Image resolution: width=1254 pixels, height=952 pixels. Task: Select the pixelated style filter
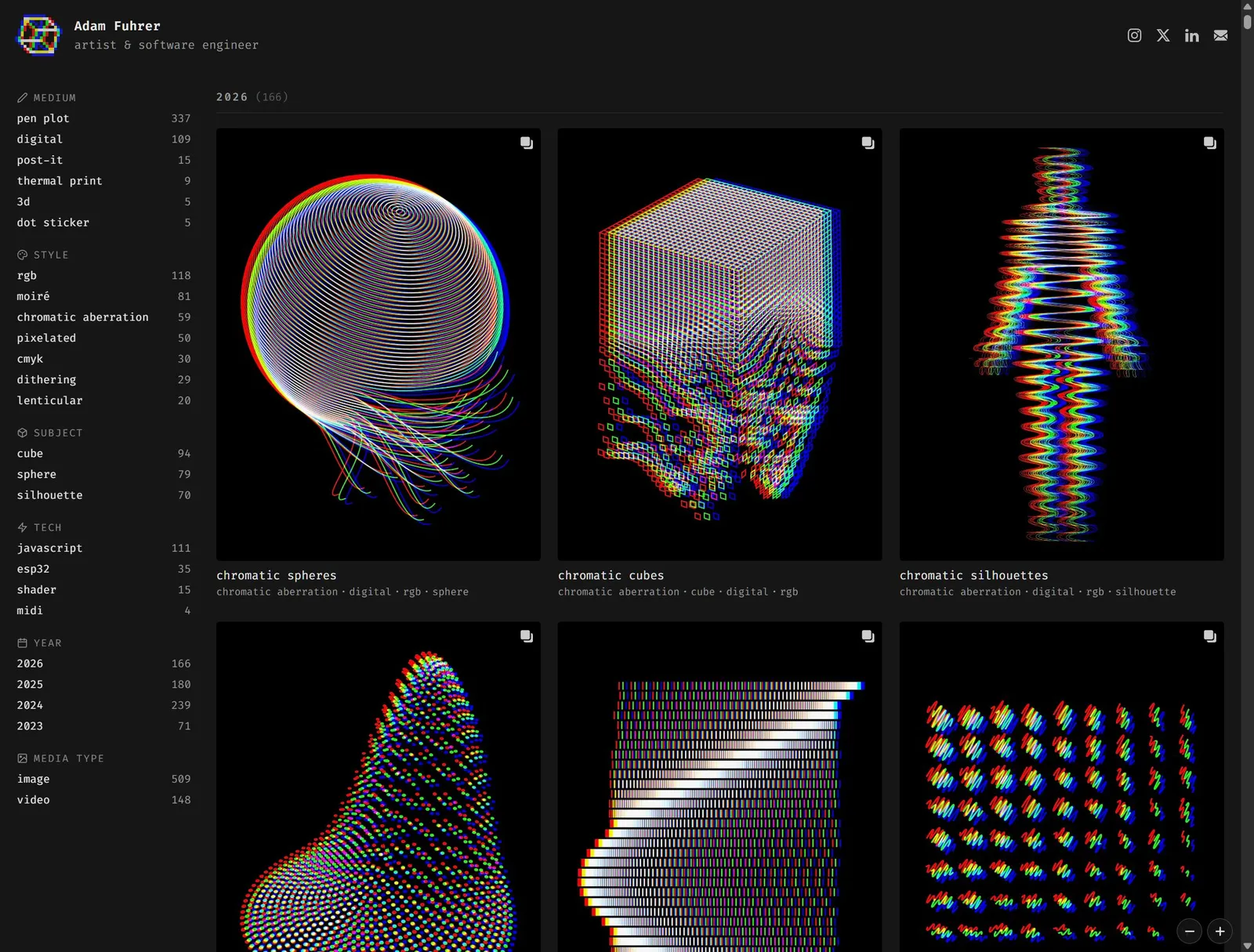(x=103, y=338)
